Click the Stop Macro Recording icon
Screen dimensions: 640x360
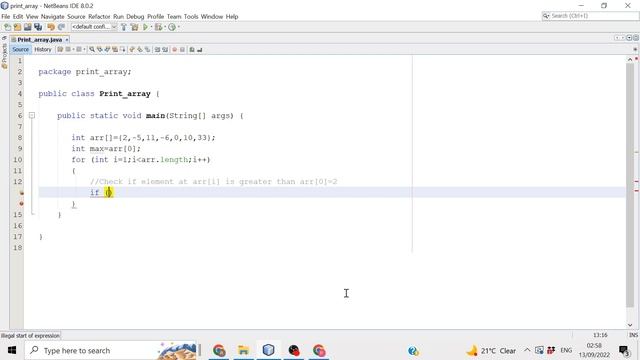tap(182, 49)
